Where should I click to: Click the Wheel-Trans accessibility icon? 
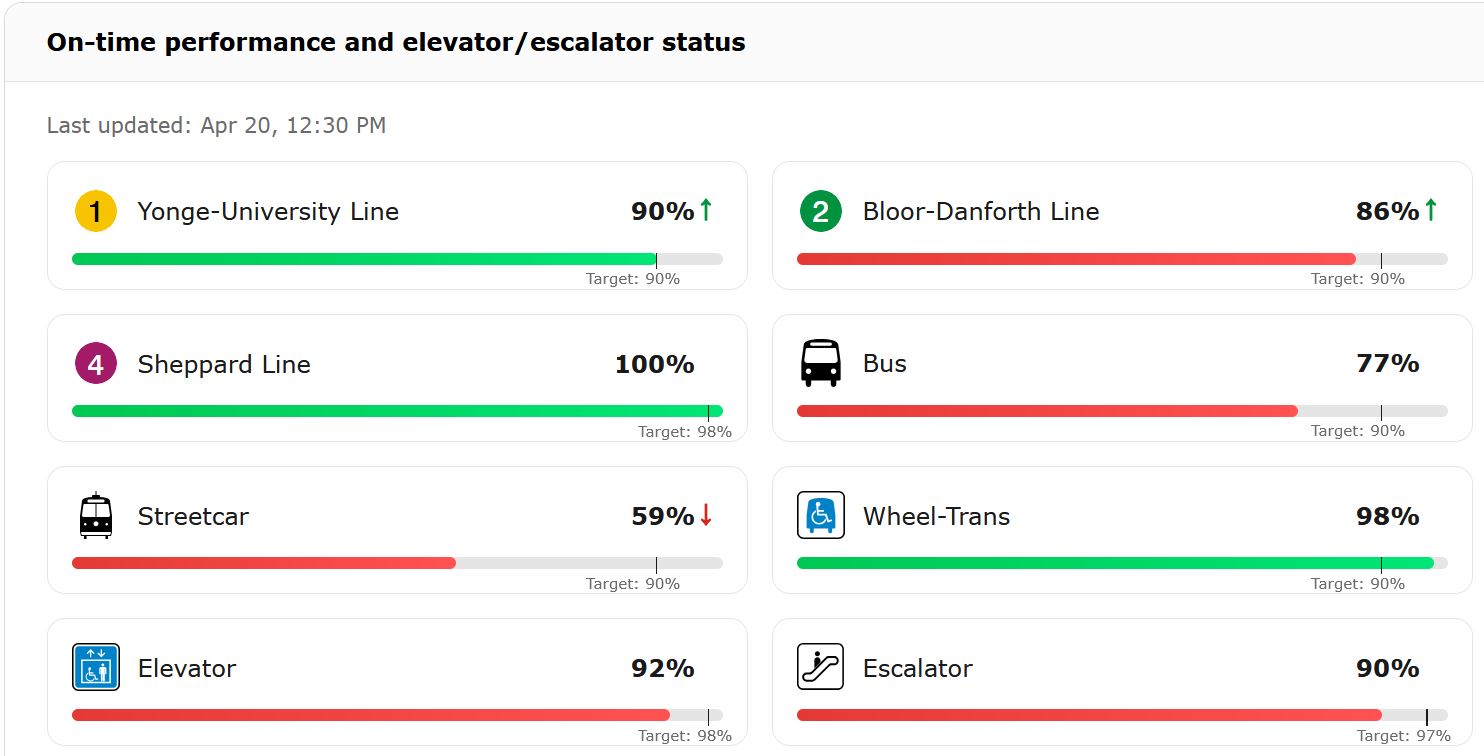(820, 516)
